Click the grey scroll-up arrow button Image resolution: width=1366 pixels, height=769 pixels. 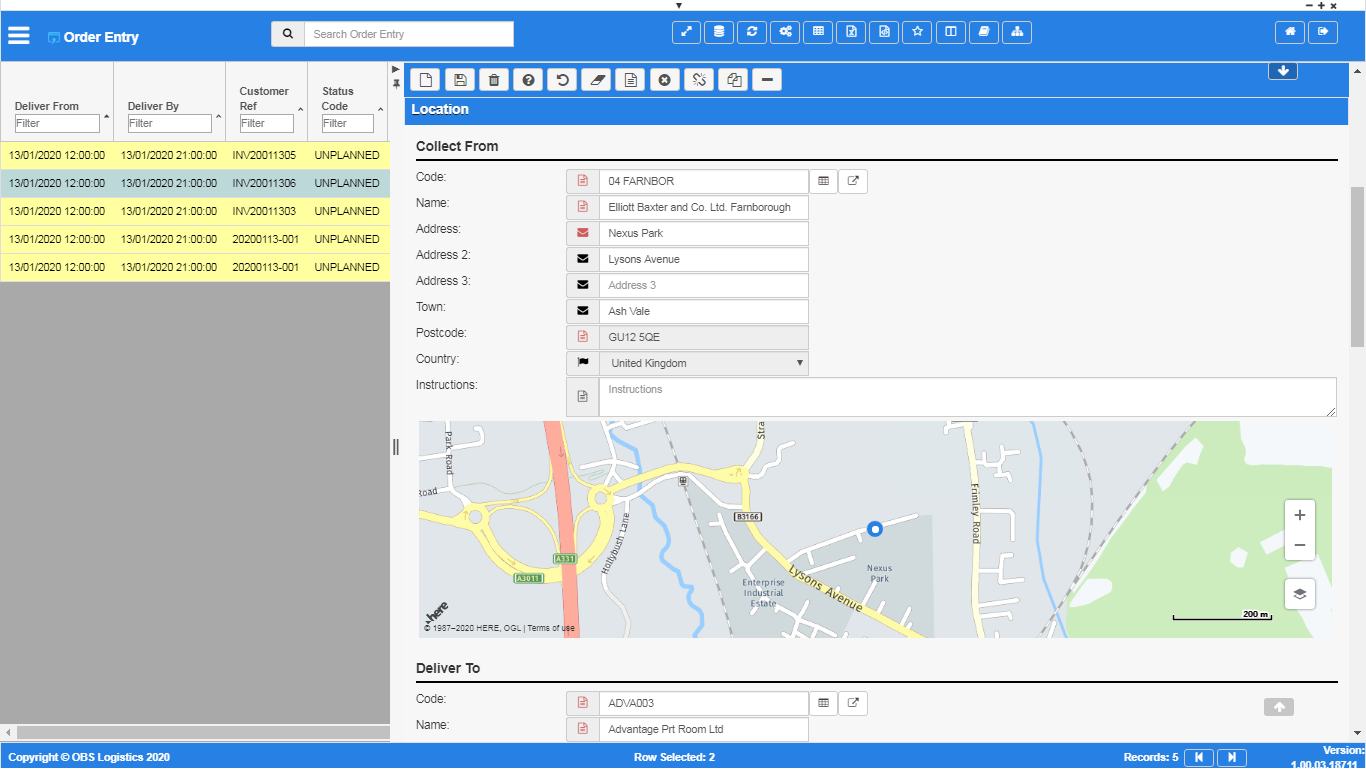pyautogui.click(x=1279, y=707)
